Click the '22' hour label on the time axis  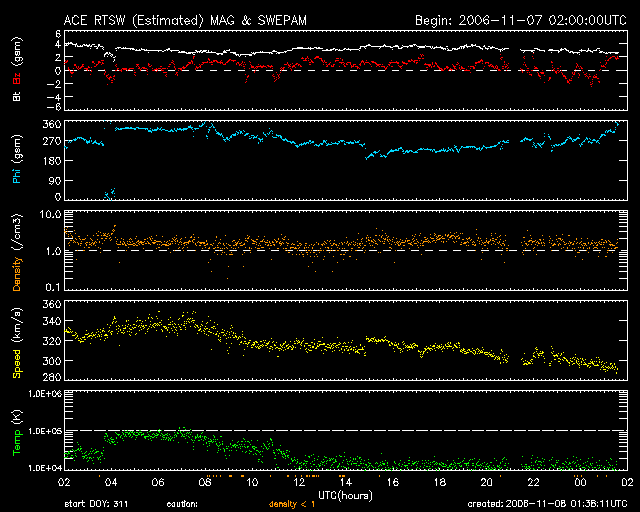(533, 483)
